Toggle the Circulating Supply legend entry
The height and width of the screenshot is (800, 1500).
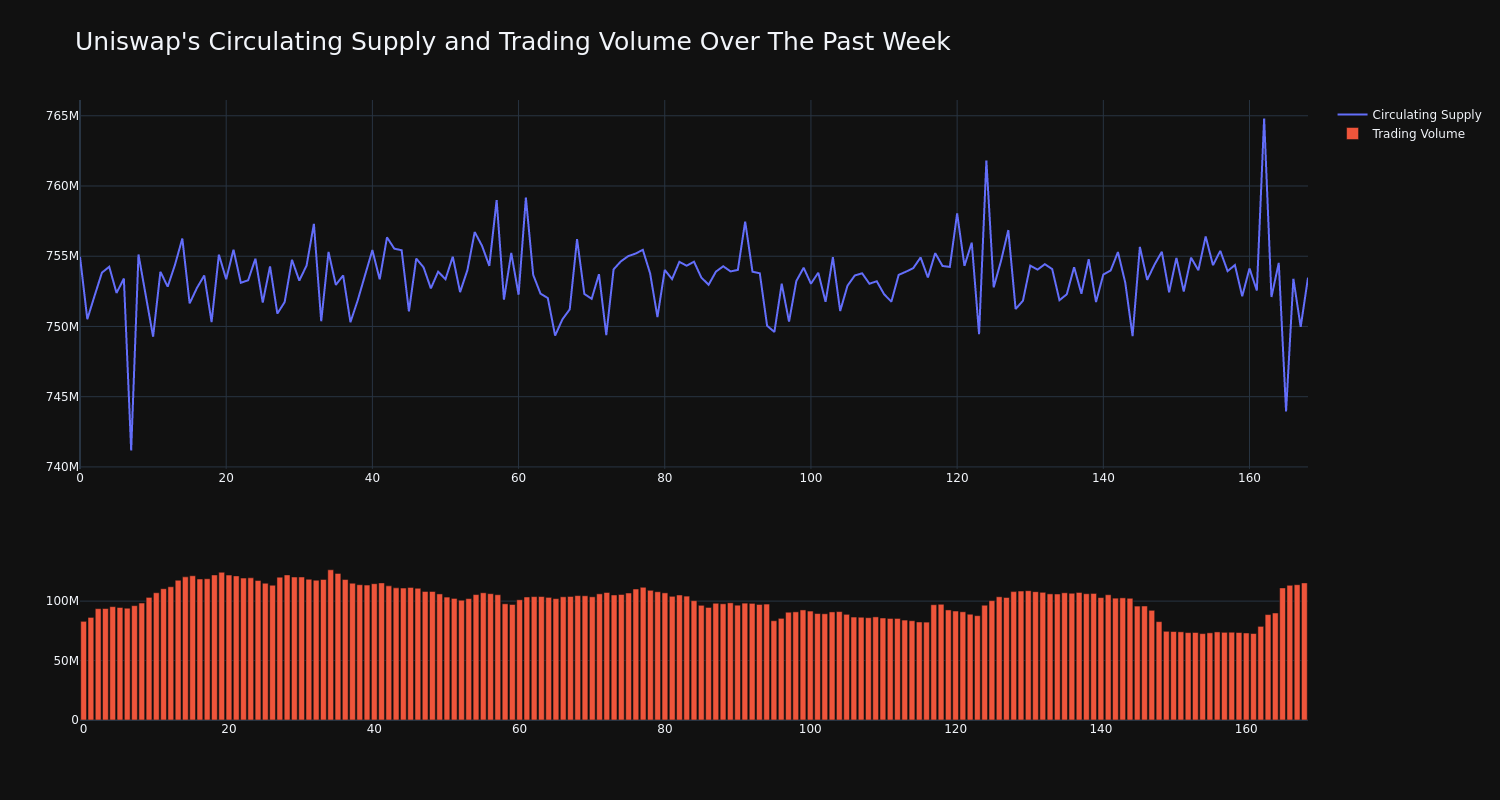(x=1409, y=115)
